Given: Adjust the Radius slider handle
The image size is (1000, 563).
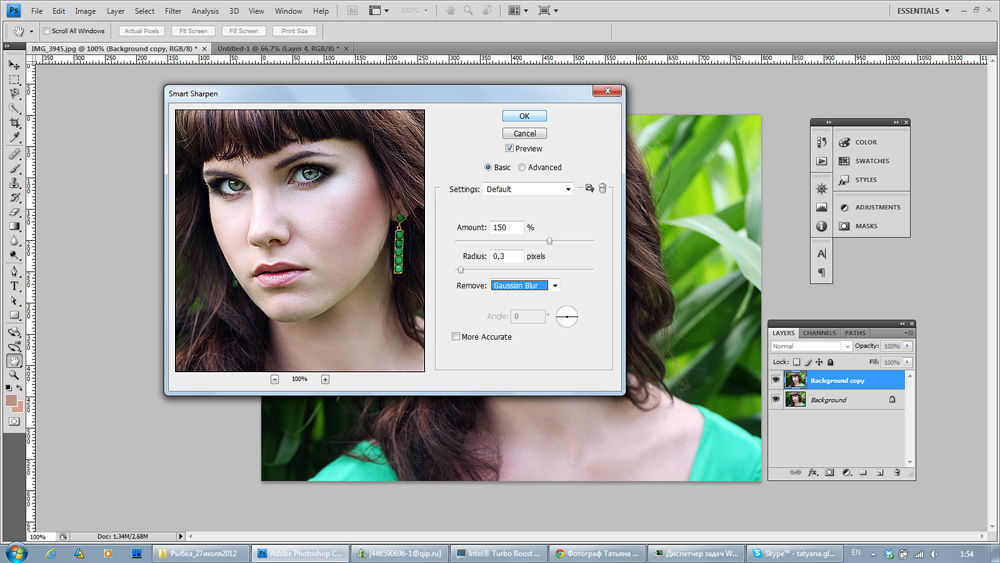Looking at the screenshot, I should pyautogui.click(x=460, y=270).
